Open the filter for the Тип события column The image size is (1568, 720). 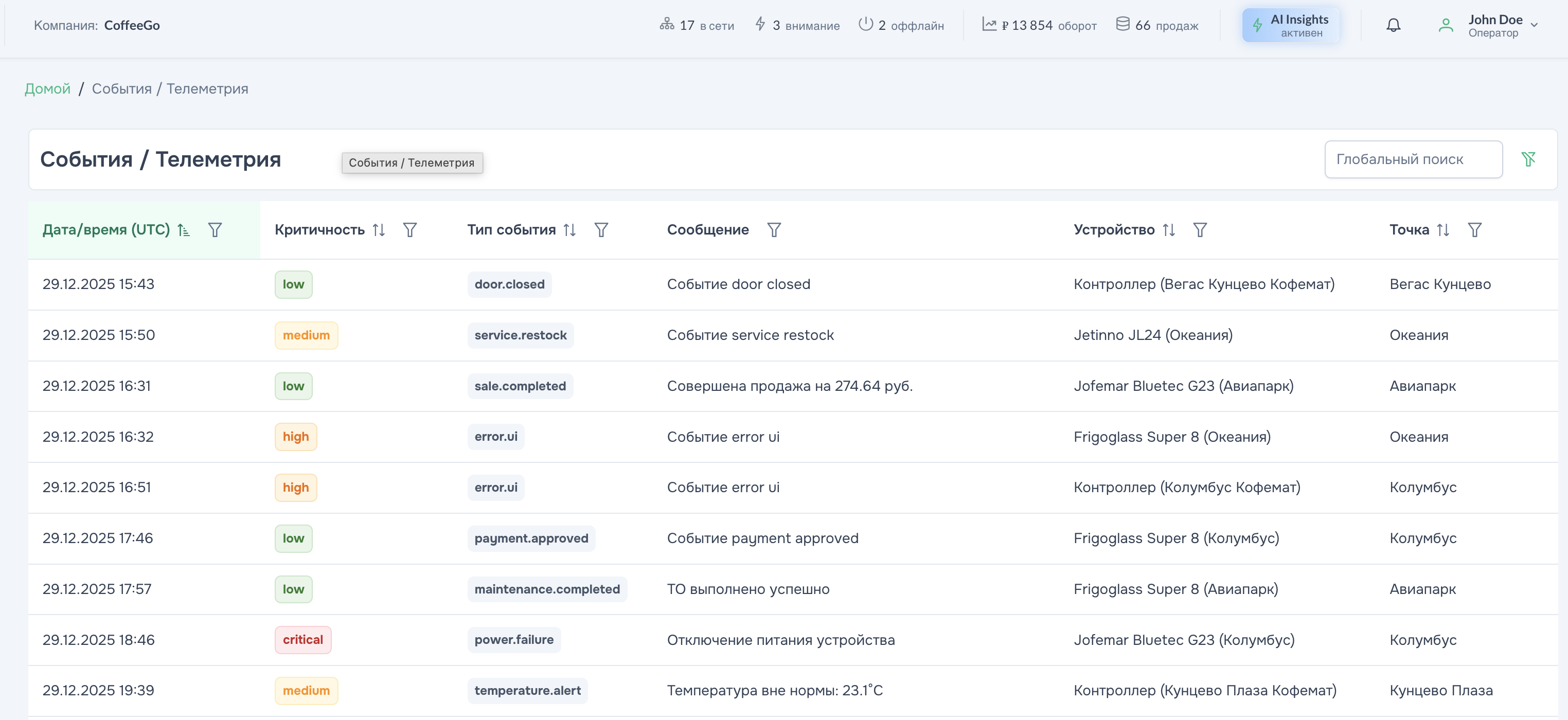pyautogui.click(x=601, y=230)
